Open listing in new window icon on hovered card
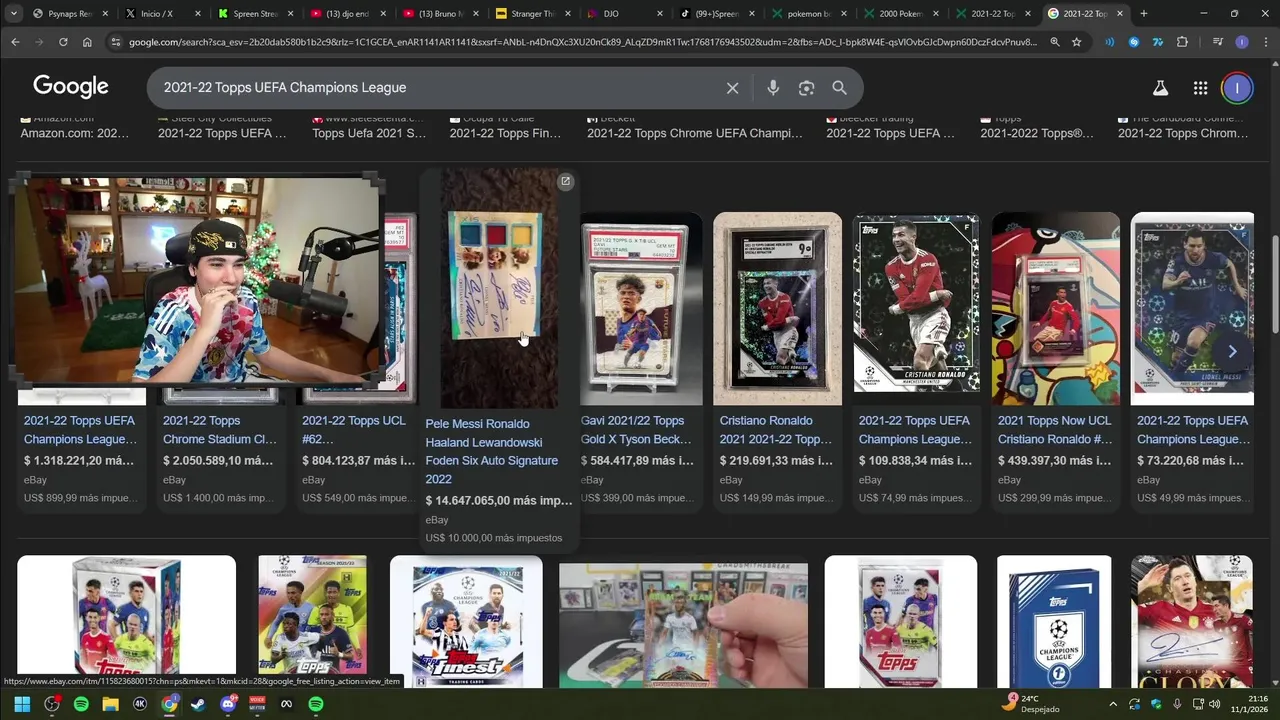The image size is (1280, 720). 565,181
